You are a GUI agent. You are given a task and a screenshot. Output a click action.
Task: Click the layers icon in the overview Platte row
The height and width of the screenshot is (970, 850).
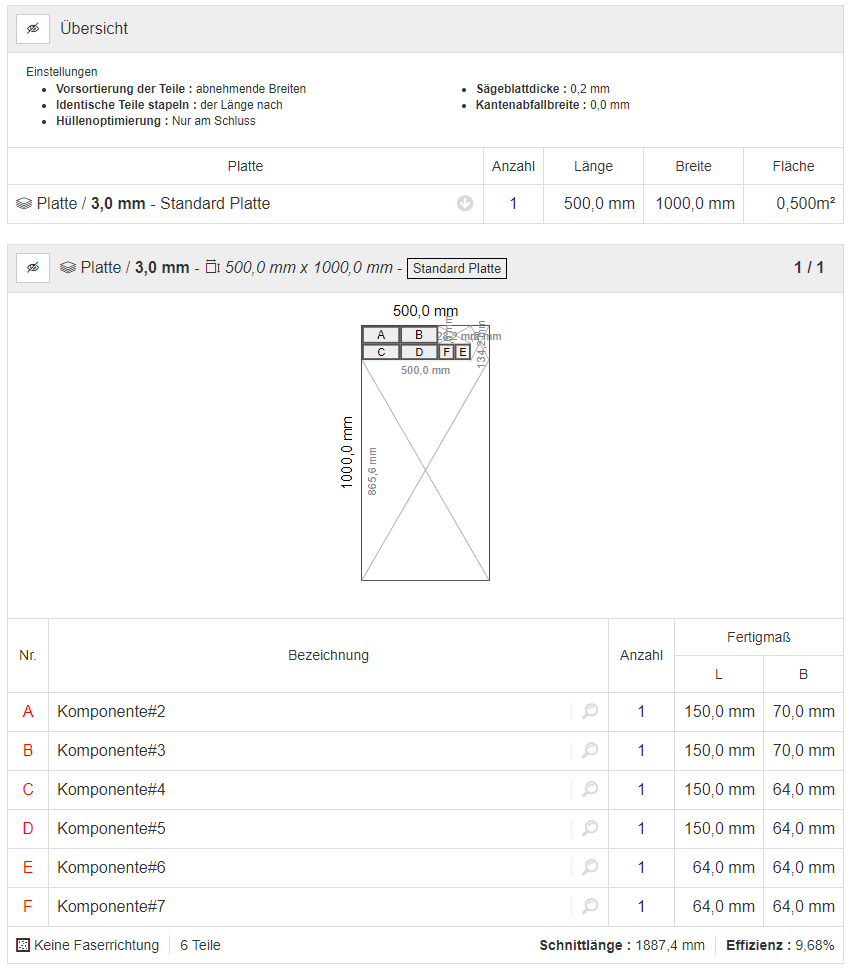tap(24, 204)
